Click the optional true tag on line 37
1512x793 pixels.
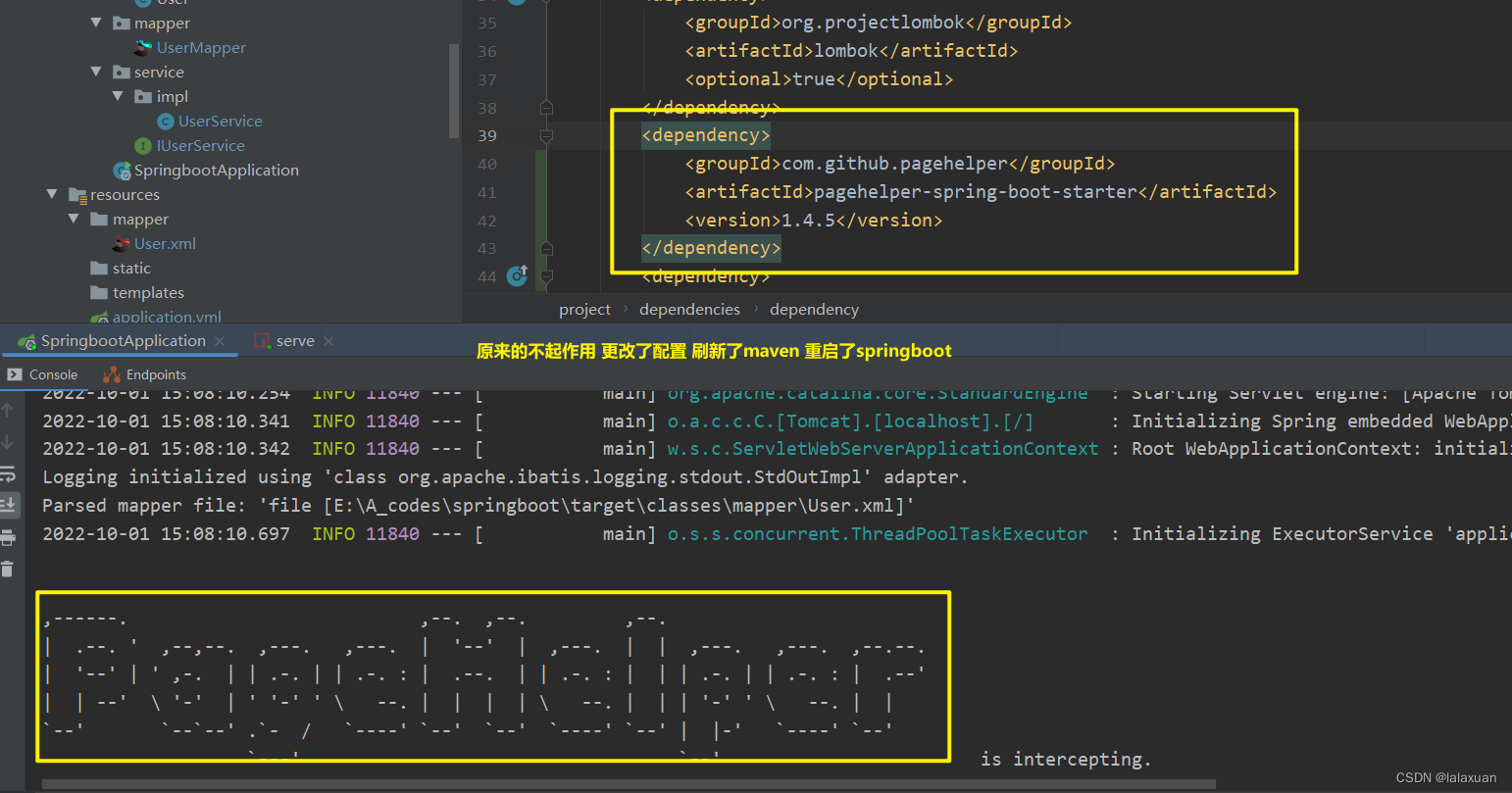(819, 79)
